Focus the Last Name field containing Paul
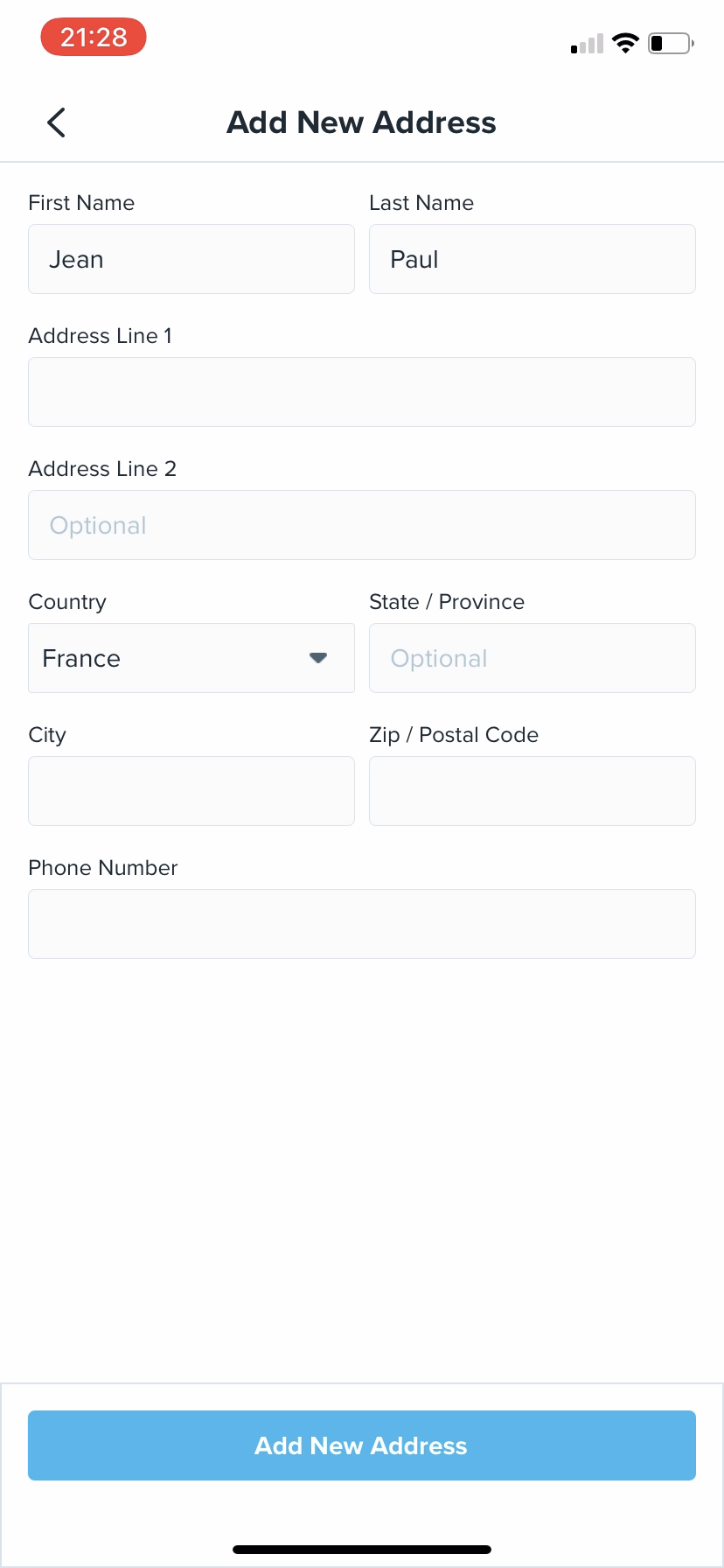Screen dimensions: 724x1568 click(x=532, y=259)
